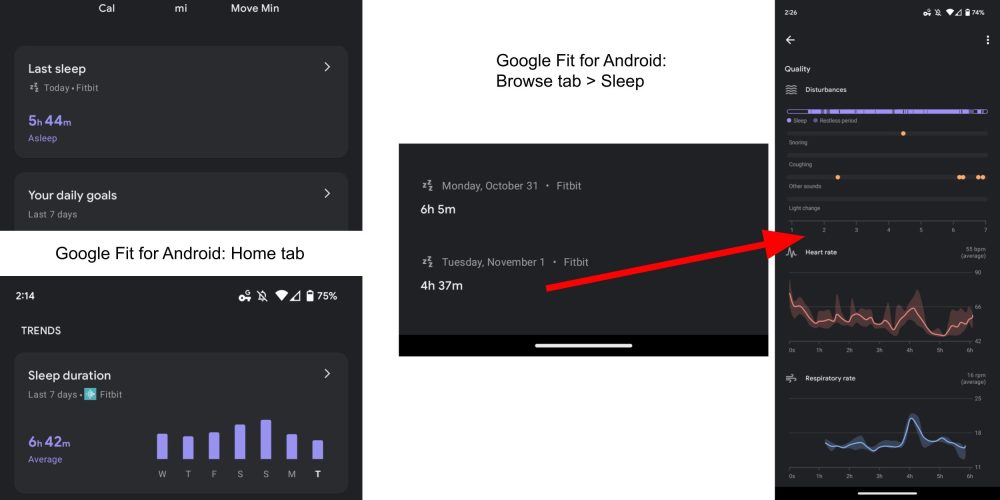Expand the Sleep duration card chevron

click(x=326, y=374)
